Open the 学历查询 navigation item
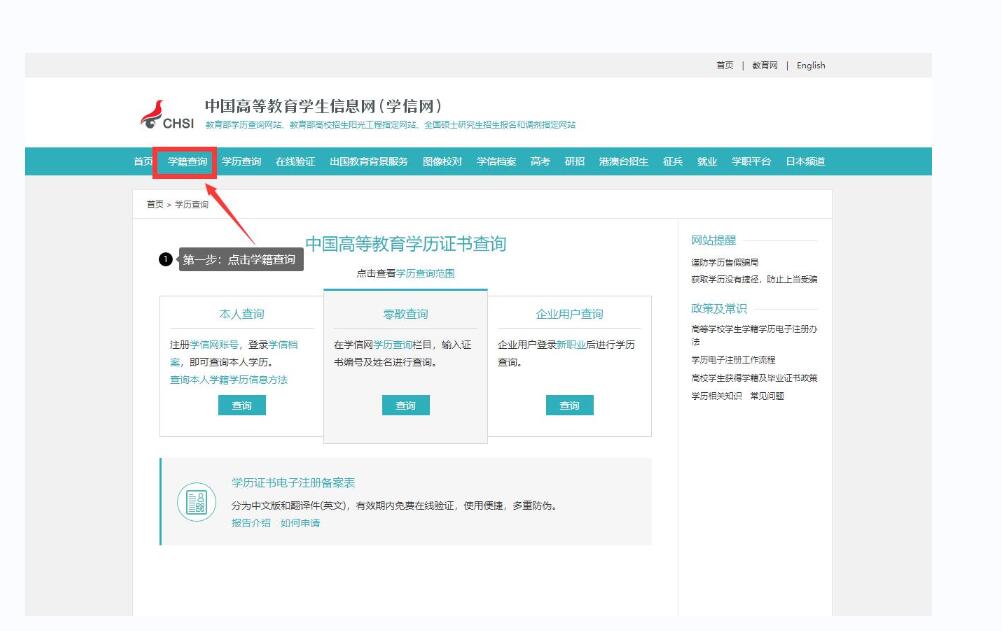The height and width of the screenshot is (631, 1002). click(242, 161)
